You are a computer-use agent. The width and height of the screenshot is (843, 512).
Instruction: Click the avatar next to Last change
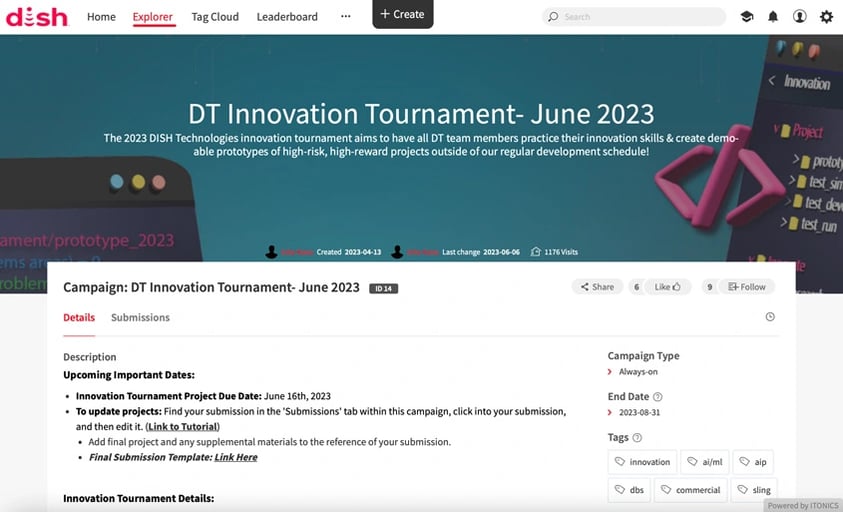click(397, 252)
